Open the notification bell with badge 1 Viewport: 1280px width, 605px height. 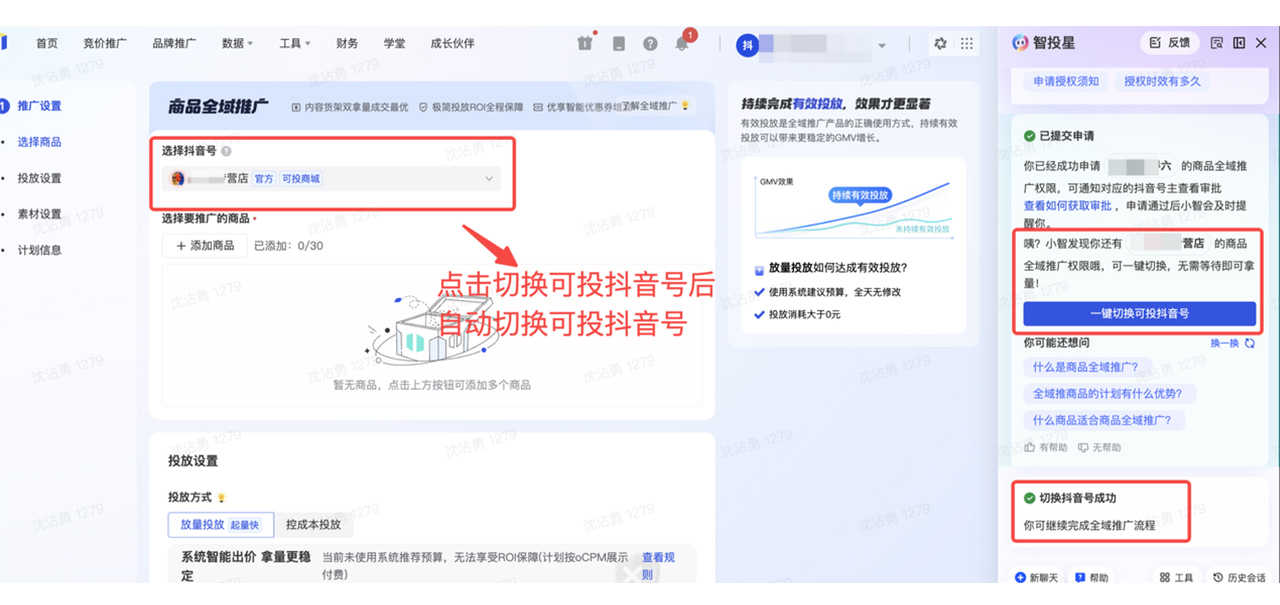coord(682,44)
